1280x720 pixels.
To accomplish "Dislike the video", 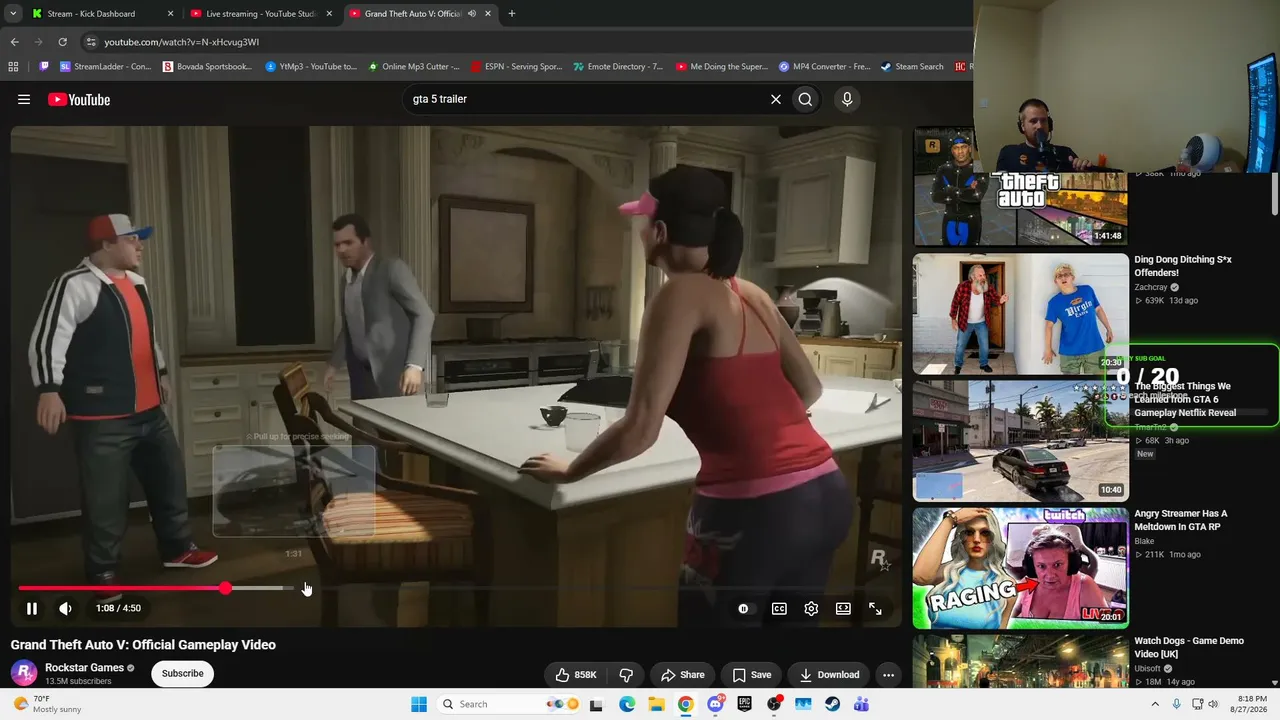I will point(626,675).
